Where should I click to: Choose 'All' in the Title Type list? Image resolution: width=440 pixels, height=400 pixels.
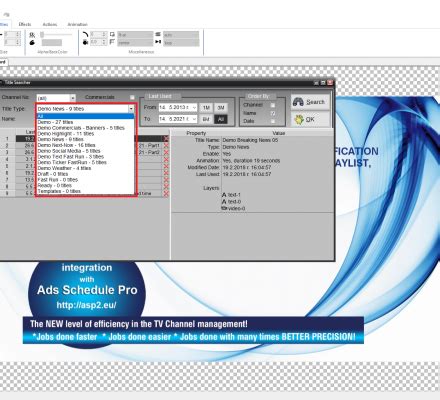85,116
